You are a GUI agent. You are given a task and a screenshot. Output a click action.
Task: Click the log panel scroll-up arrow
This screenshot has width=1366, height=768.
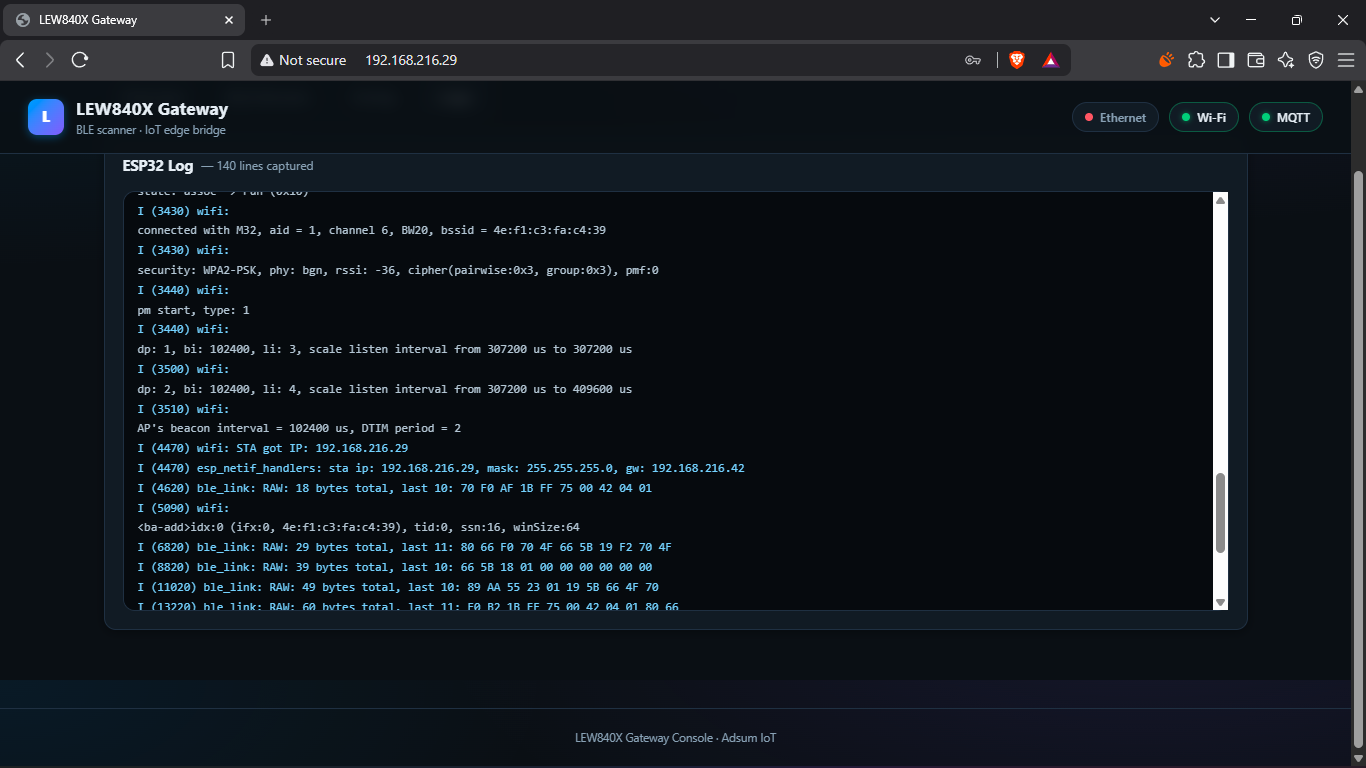coord(1220,201)
